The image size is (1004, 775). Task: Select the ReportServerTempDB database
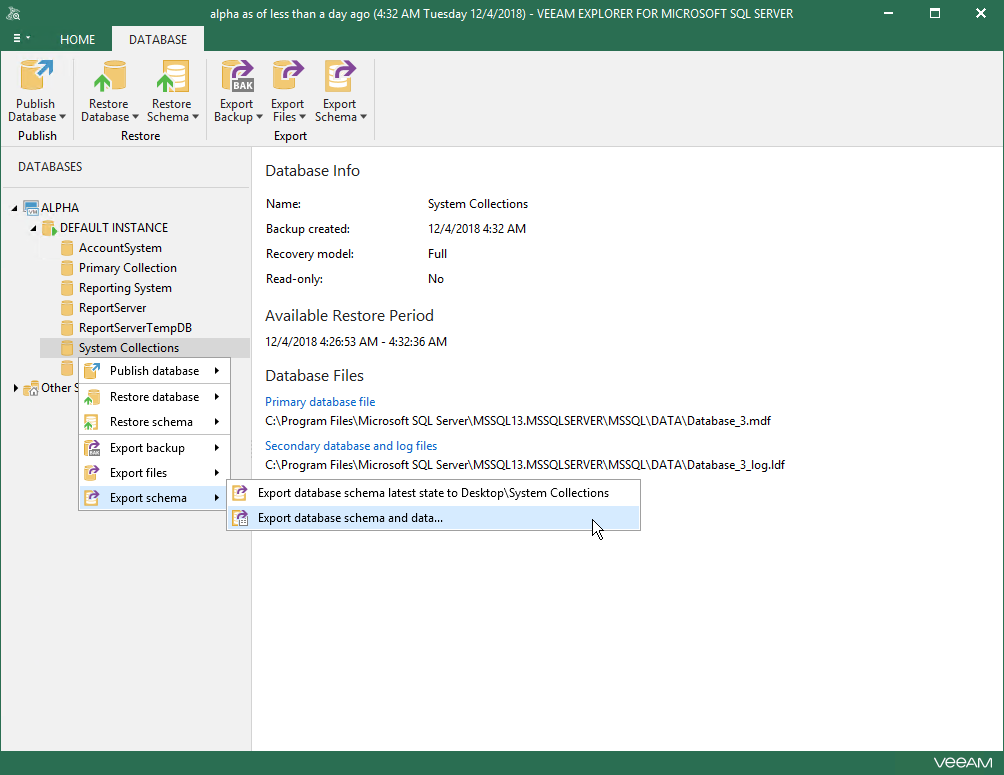click(135, 327)
